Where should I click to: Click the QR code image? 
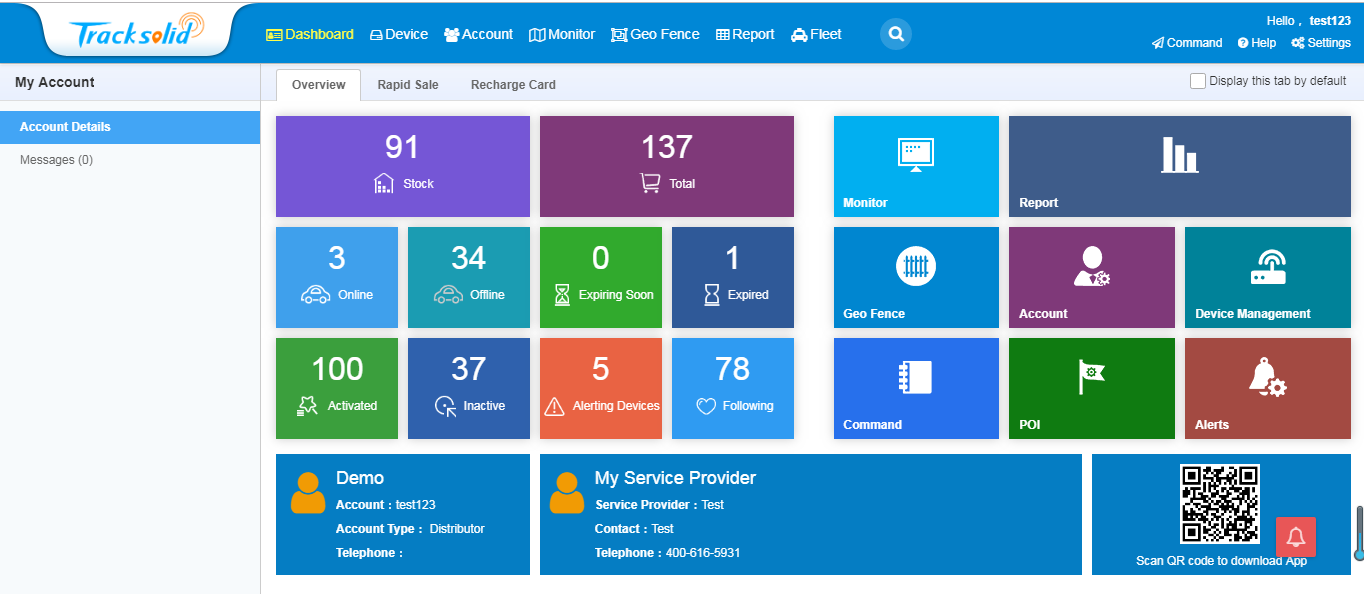coord(1219,504)
